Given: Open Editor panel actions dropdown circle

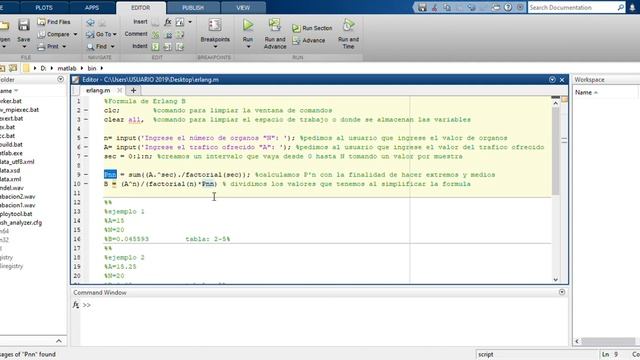Looking at the screenshot, I should pyautogui.click(x=552, y=80).
